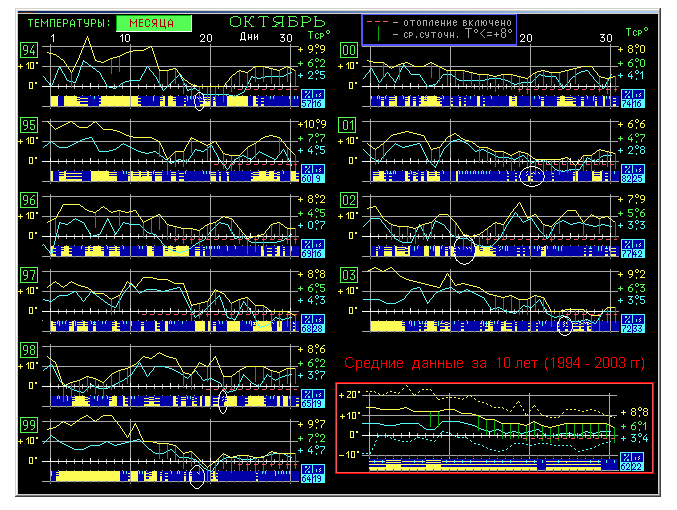Click the +8,0 maximum value for year 00
Screen dimensions: 677x510
point(632,49)
